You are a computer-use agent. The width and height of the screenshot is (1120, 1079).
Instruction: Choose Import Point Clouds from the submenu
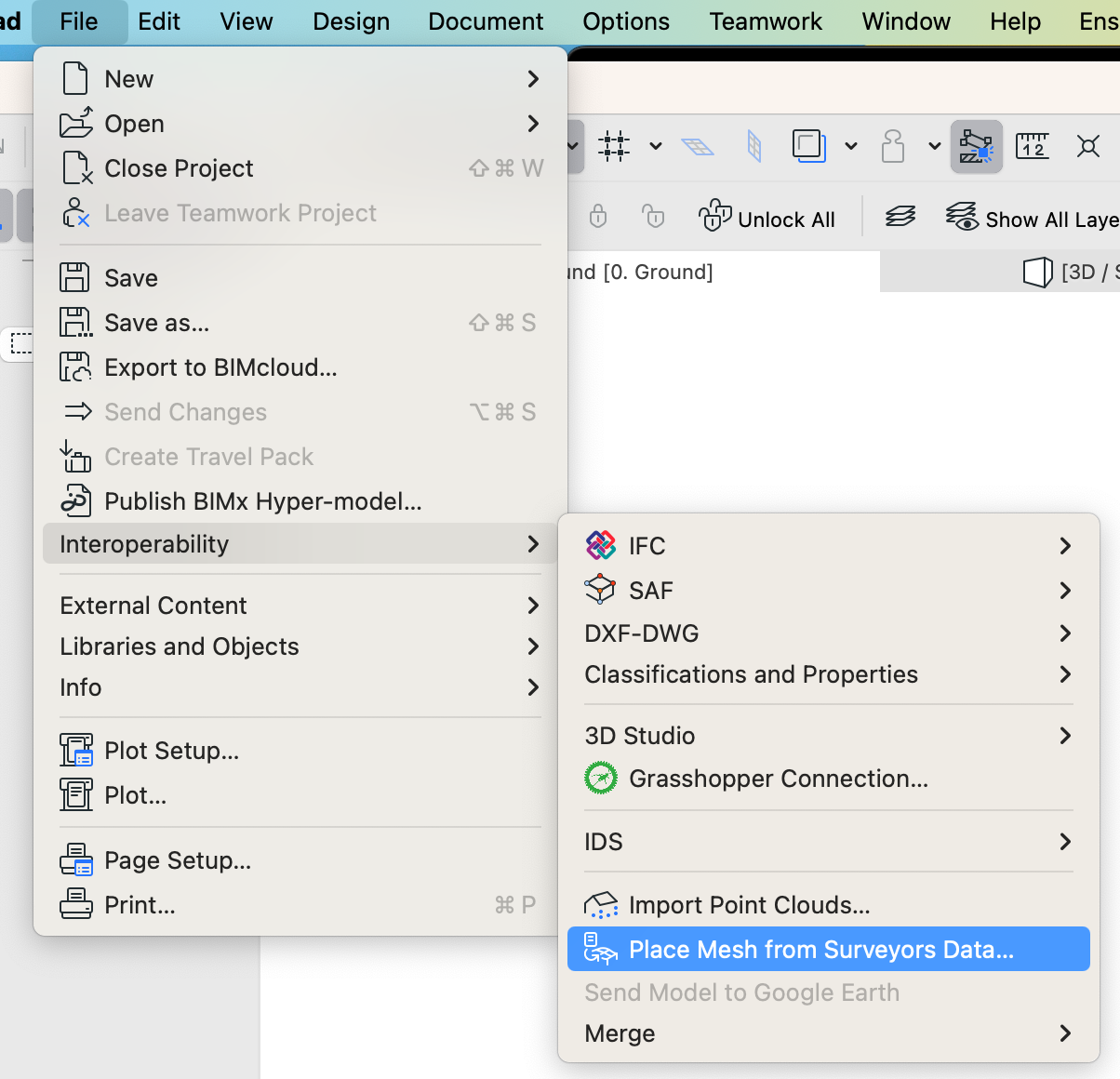pos(749,905)
